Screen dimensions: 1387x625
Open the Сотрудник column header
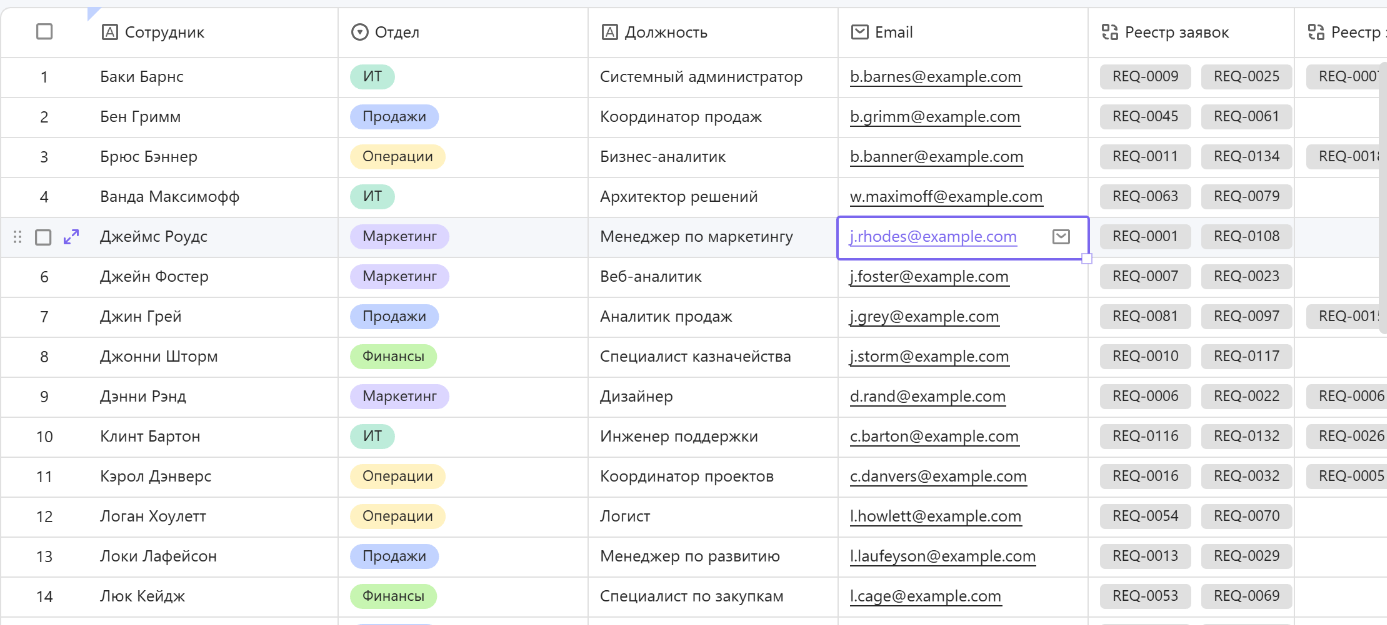(213, 32)
